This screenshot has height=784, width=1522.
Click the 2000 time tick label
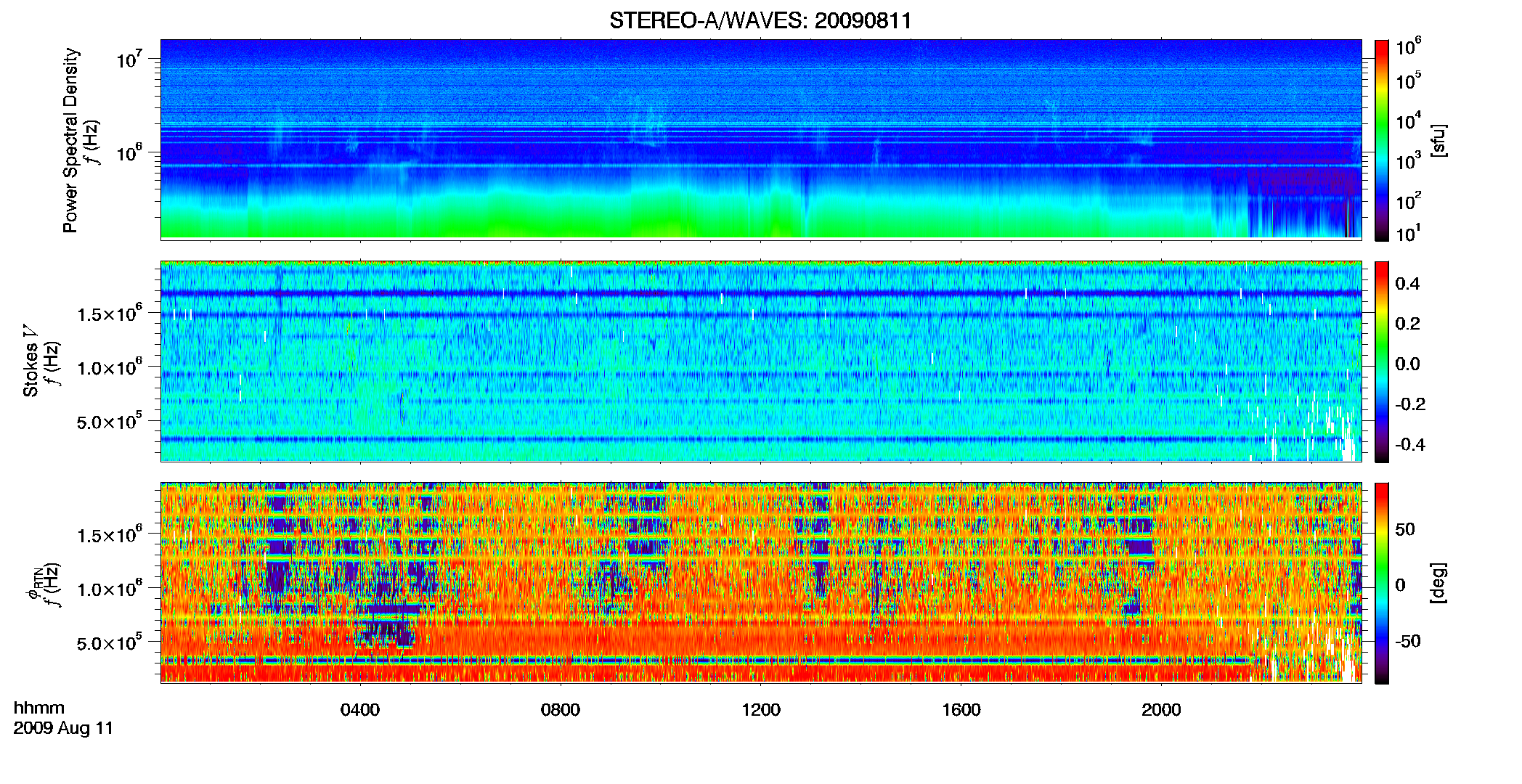pos(1161,710)
